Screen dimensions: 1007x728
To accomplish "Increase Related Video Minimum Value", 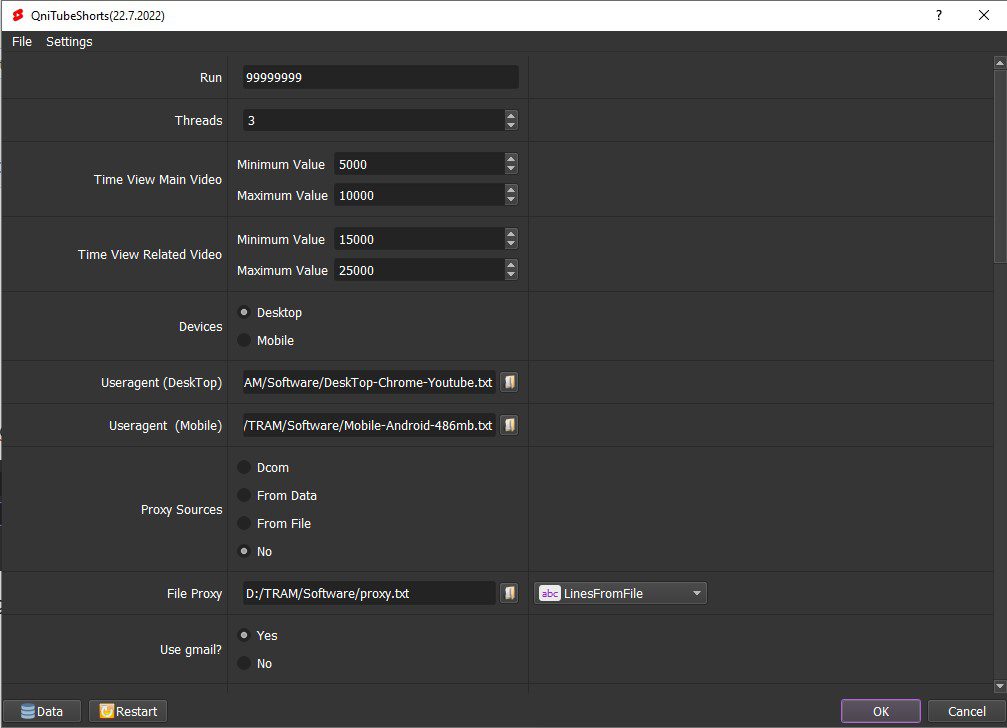I will 511,234.
